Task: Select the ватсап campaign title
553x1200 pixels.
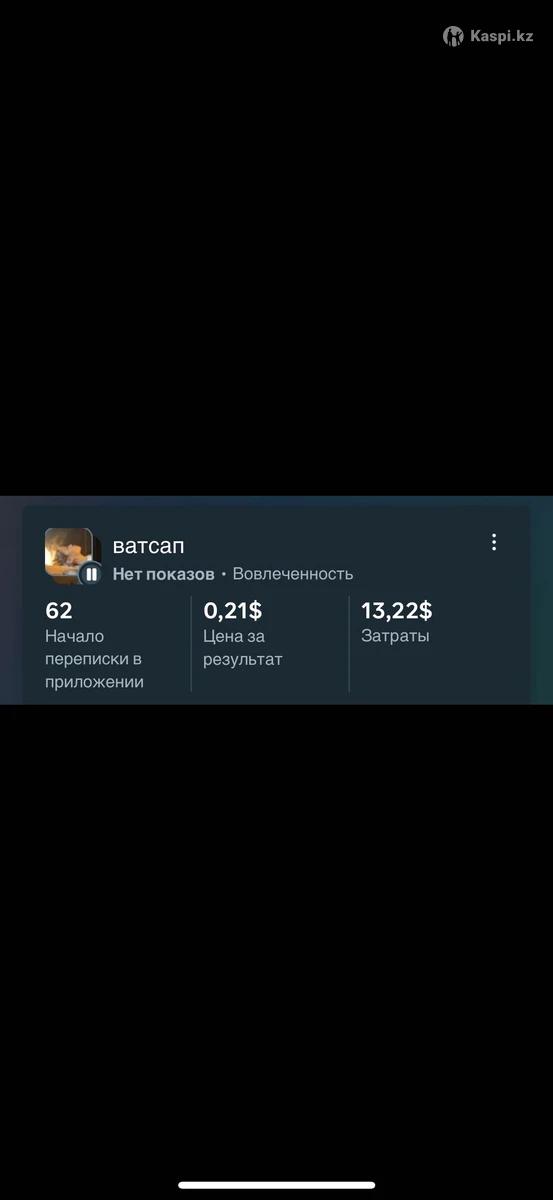Action: (x=148, y=546)
